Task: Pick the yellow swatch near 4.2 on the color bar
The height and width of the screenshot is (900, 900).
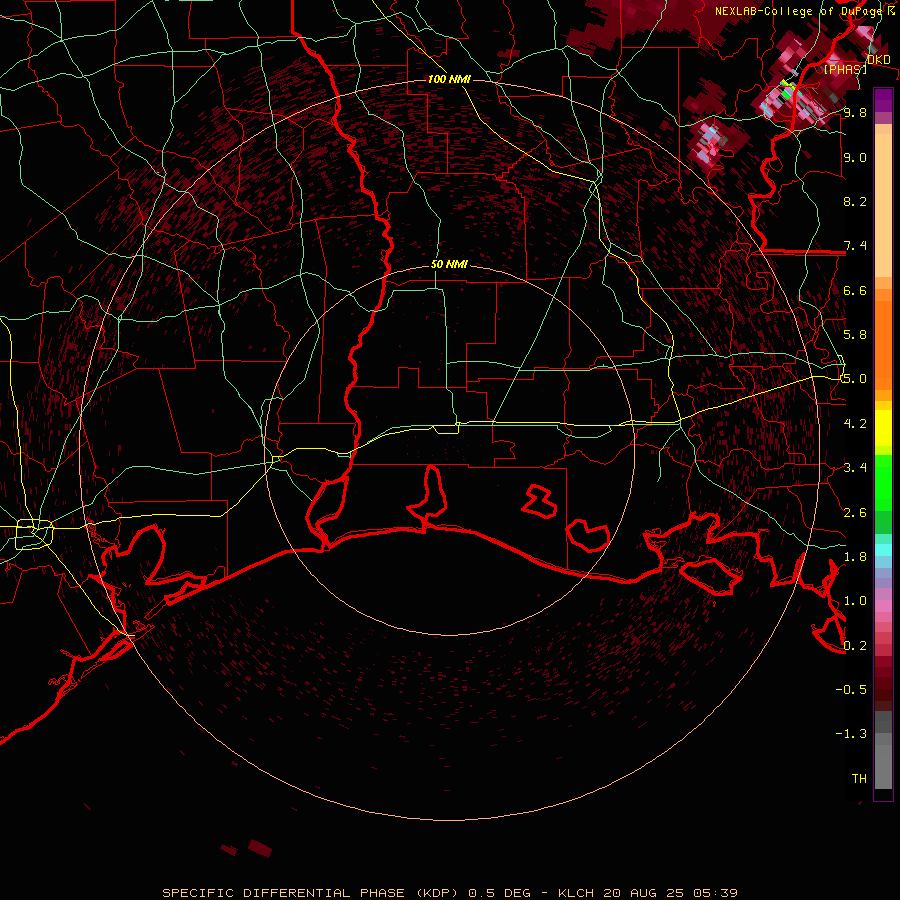Action: pyautogui.click(x=883, y=428)
